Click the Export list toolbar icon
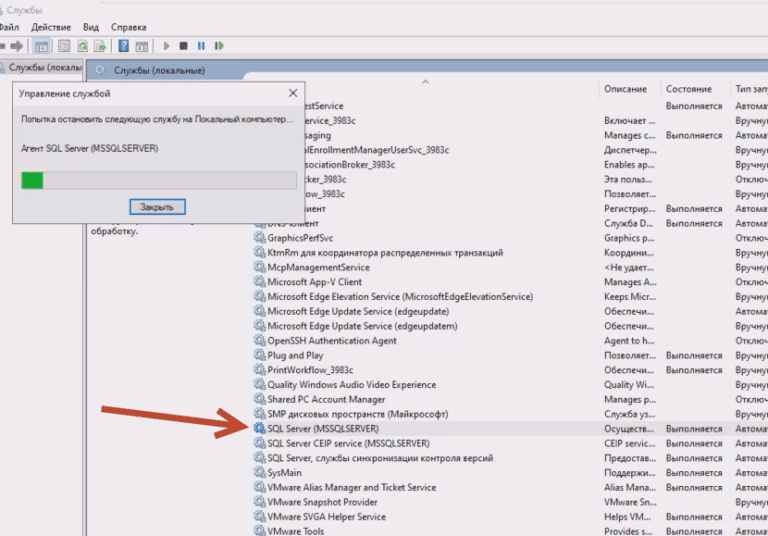This screenshot has width=768, height=536. [x=100, y=46]
